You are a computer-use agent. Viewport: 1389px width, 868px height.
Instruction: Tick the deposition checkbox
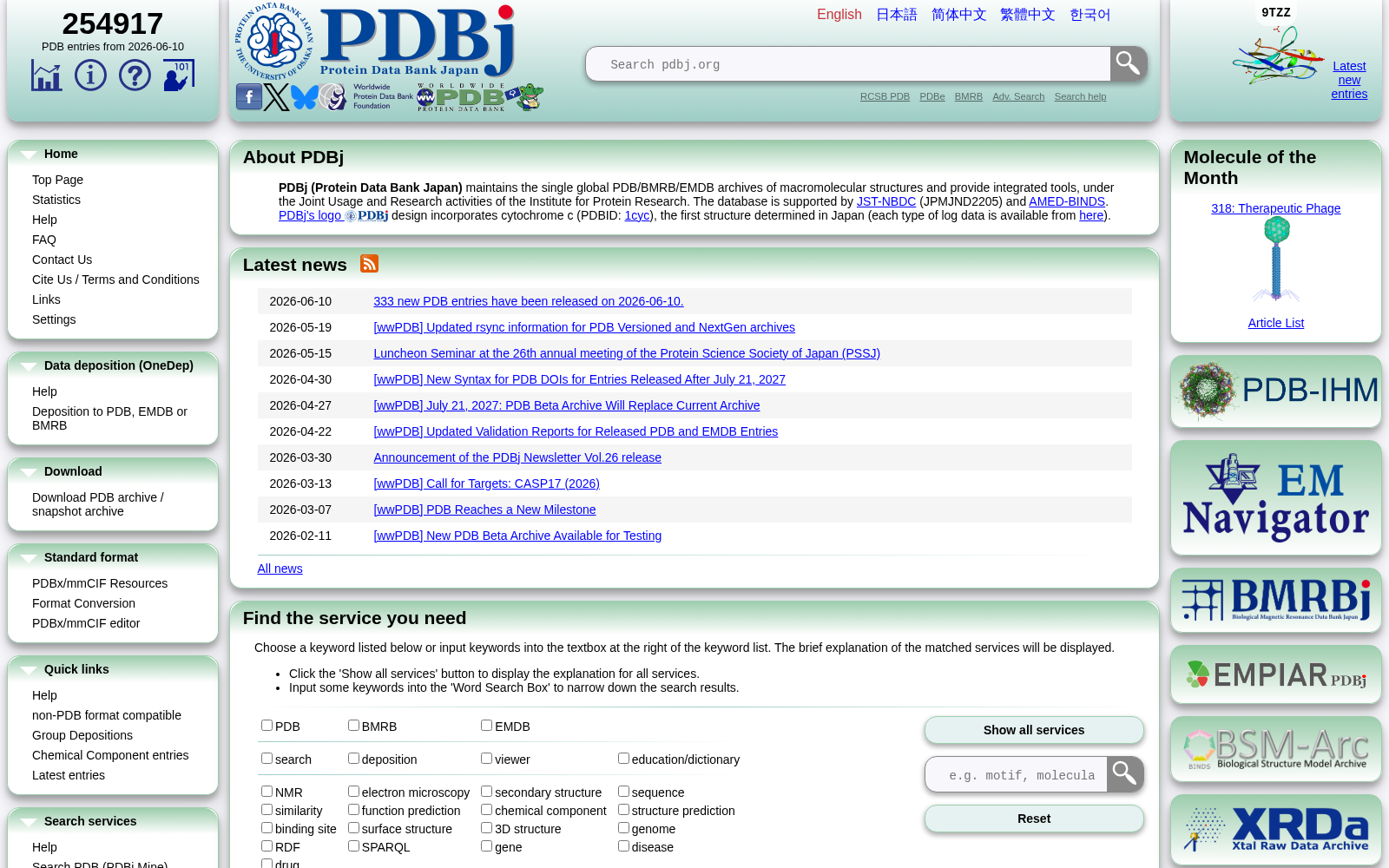[x=353, y=759]
